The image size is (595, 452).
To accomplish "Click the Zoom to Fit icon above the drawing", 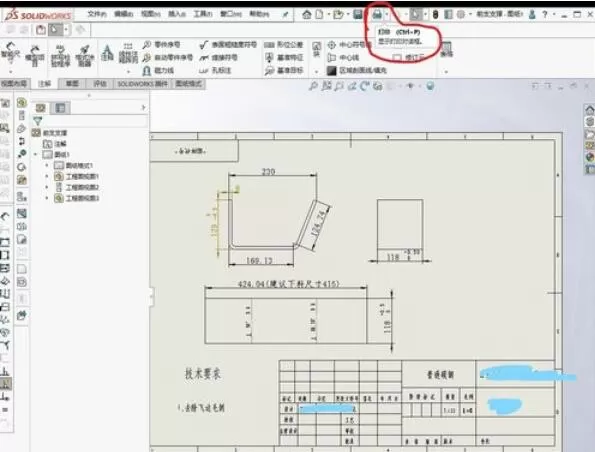I will pyautogui.click(x=313, y=87).
